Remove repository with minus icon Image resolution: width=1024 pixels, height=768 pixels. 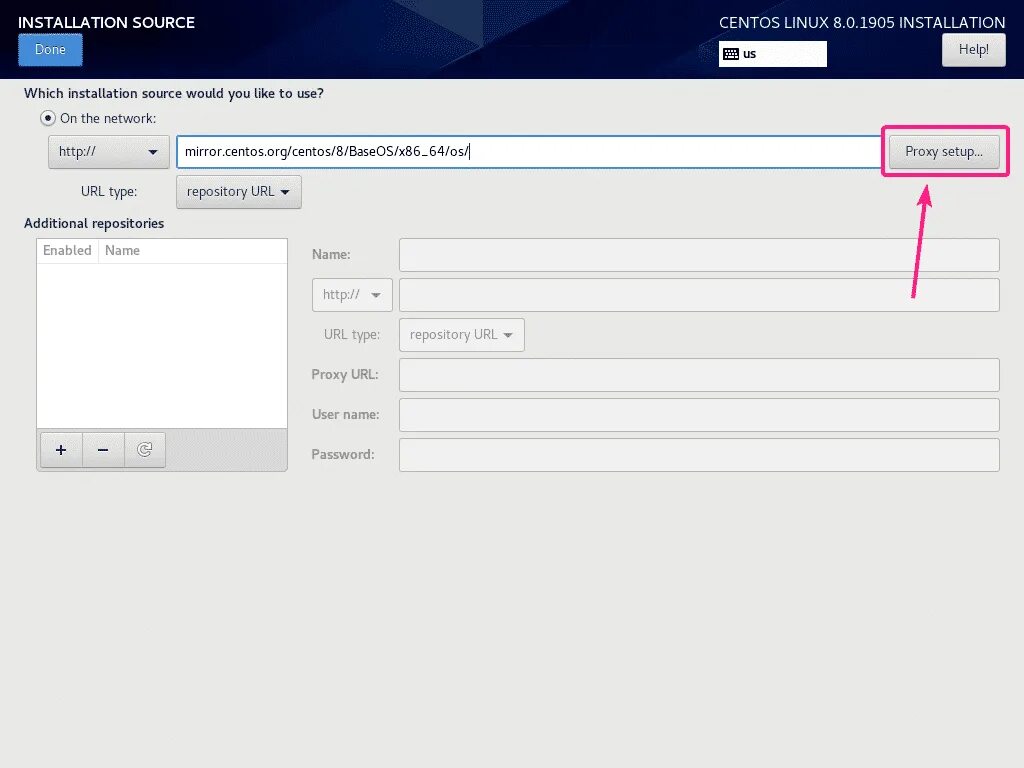[103, 450]
